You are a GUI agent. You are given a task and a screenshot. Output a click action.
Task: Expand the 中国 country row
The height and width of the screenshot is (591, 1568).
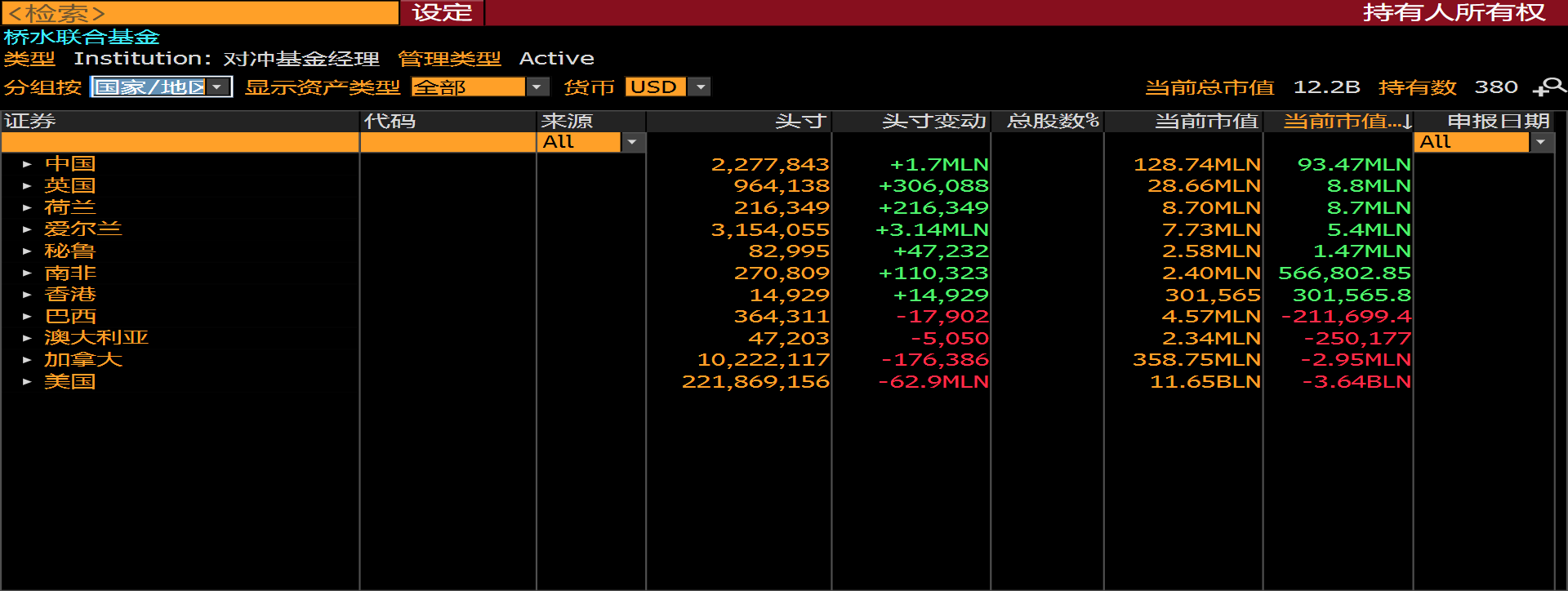coord(27,164)
